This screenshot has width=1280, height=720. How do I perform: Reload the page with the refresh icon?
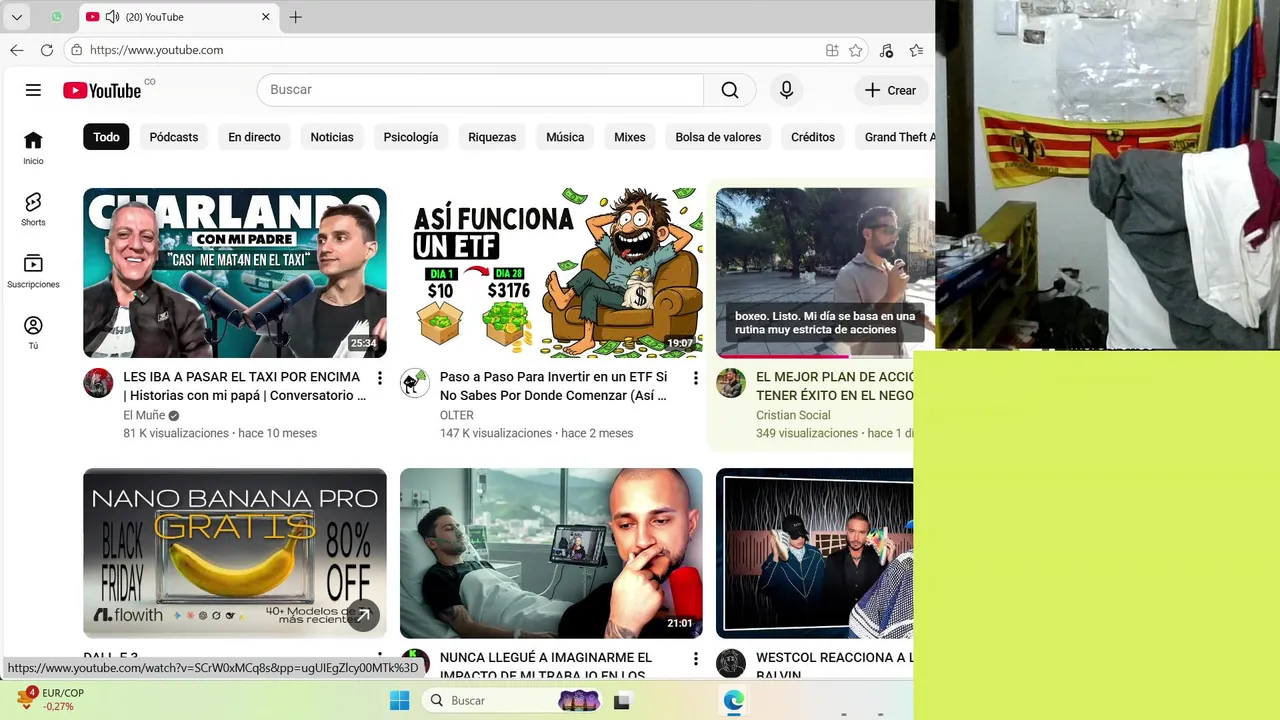point(47,50)
